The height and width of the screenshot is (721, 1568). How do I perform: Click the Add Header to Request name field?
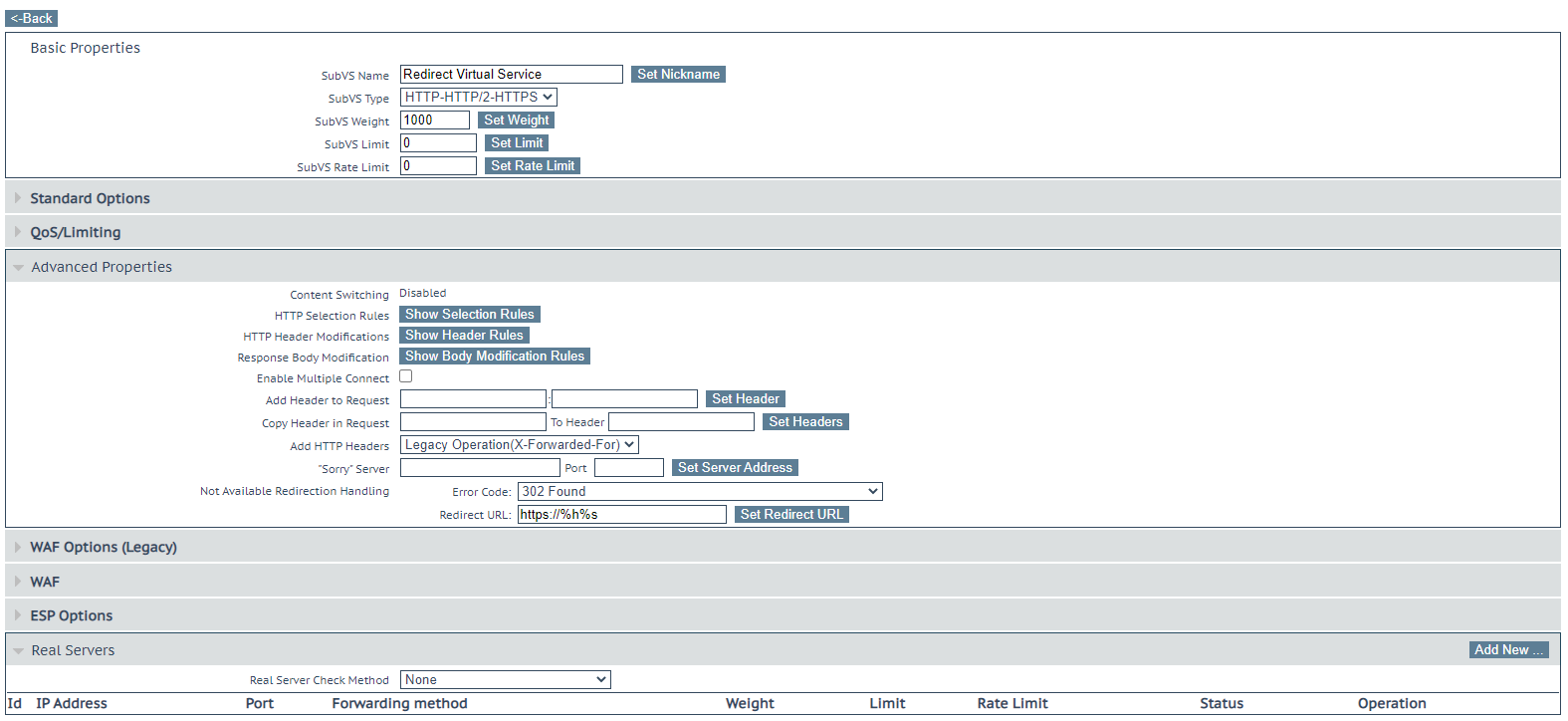(x=473, y=399)
